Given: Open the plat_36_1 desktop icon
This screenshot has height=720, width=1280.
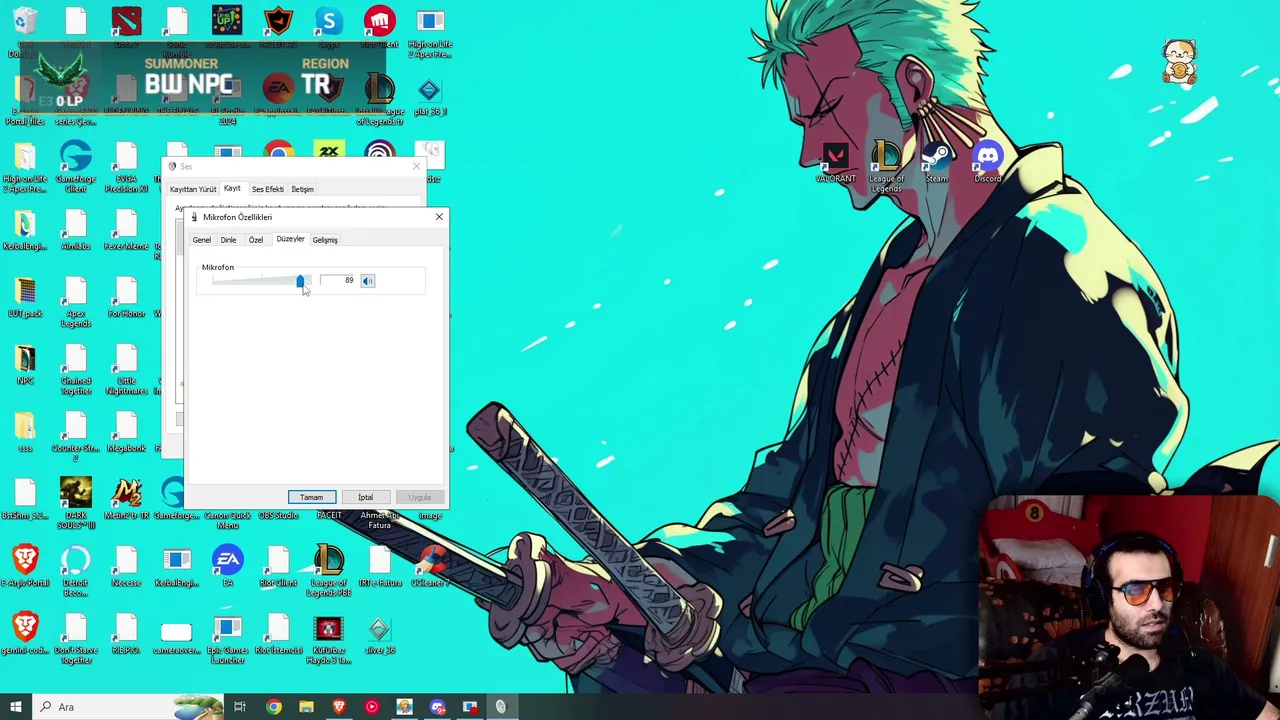Looking at the screenshot, I should 430,96.
